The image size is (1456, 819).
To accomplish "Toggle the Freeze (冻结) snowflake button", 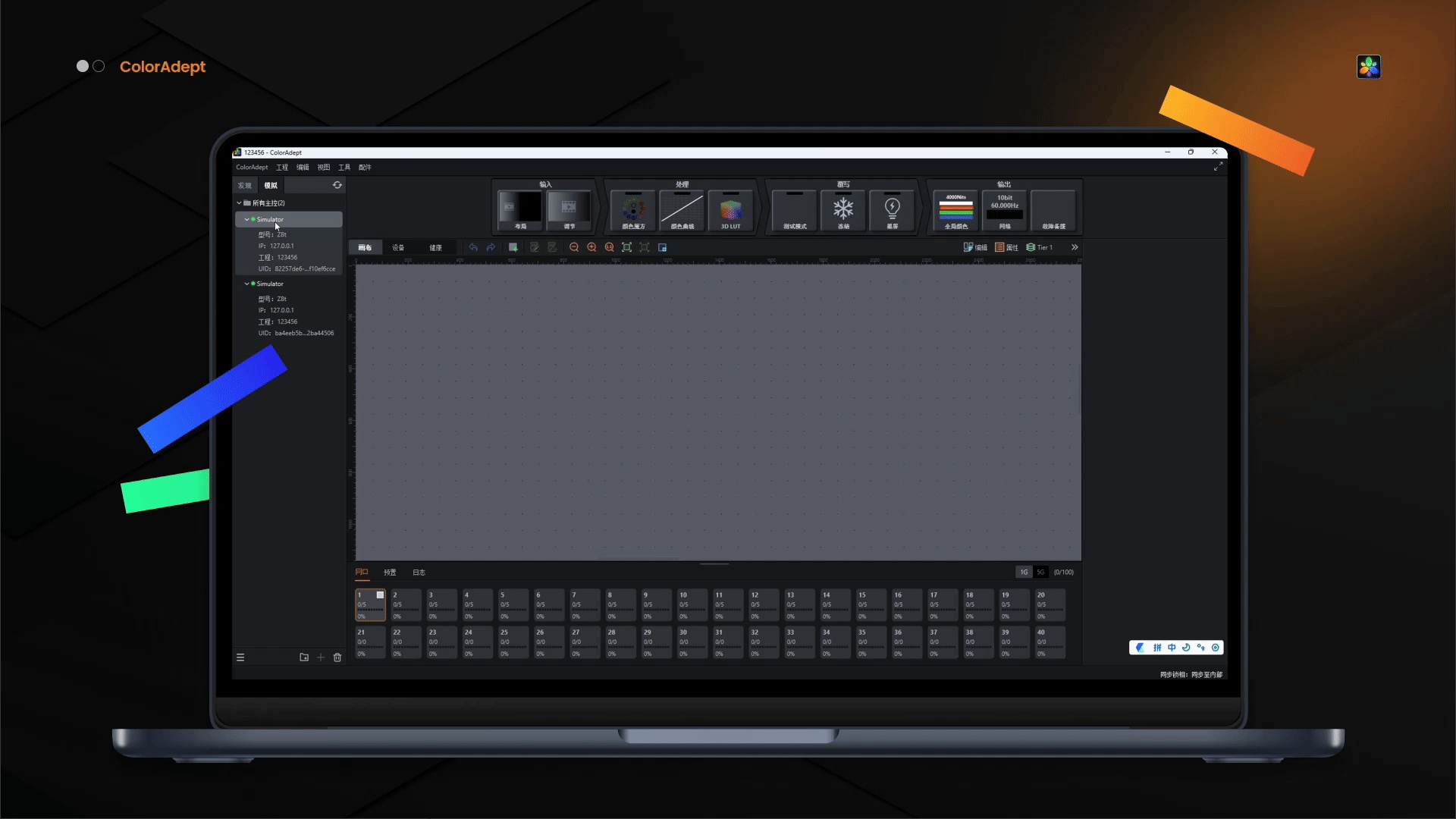I will tap(843, 210).
